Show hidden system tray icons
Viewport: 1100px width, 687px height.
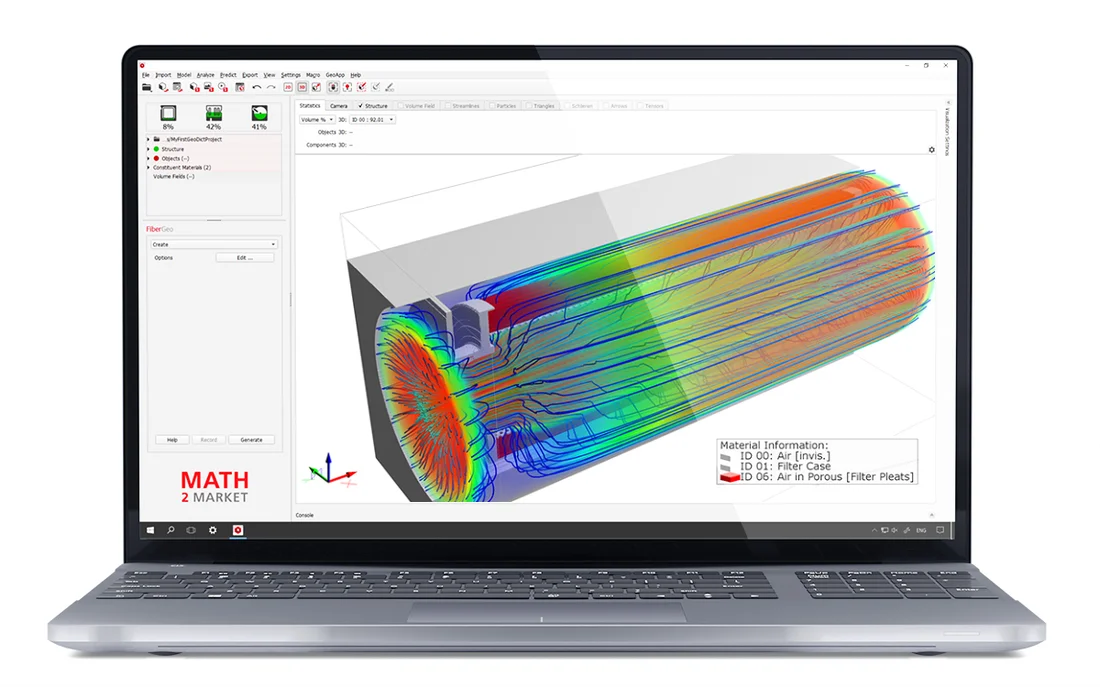click(874, 530)
